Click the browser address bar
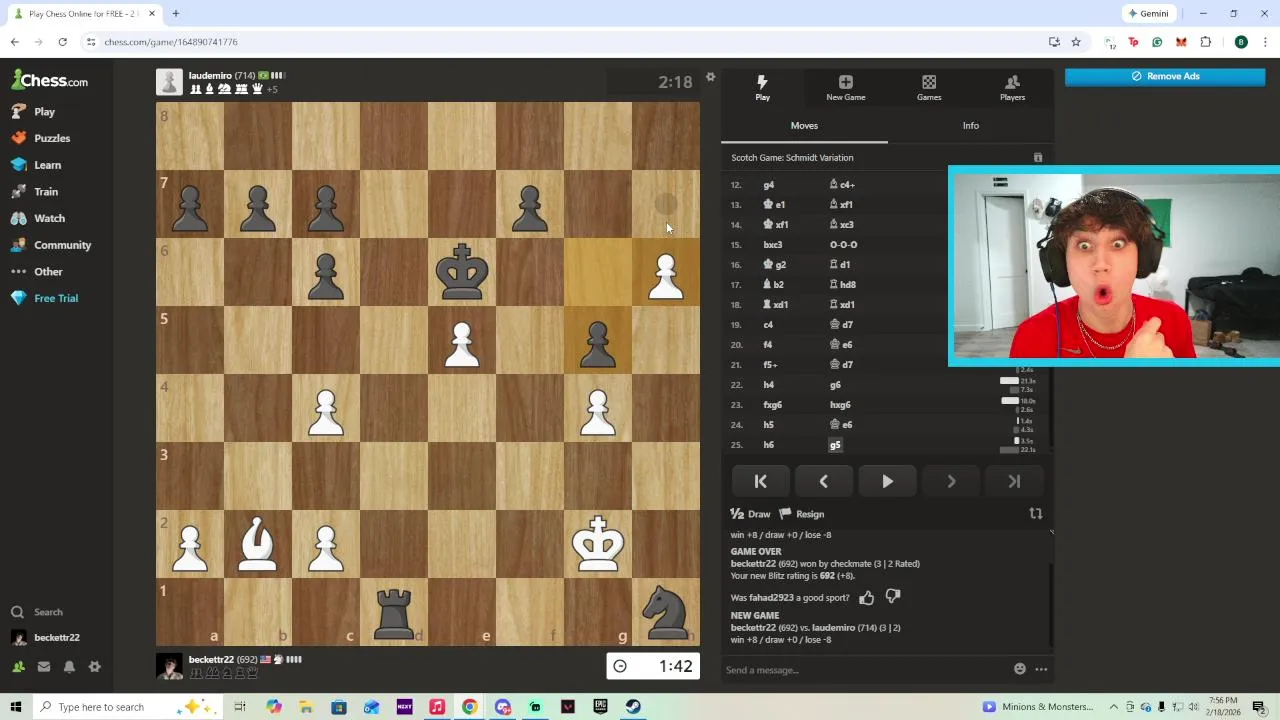Image resolution: width=1280 pixels, height=720 pixels. point(560,42)
